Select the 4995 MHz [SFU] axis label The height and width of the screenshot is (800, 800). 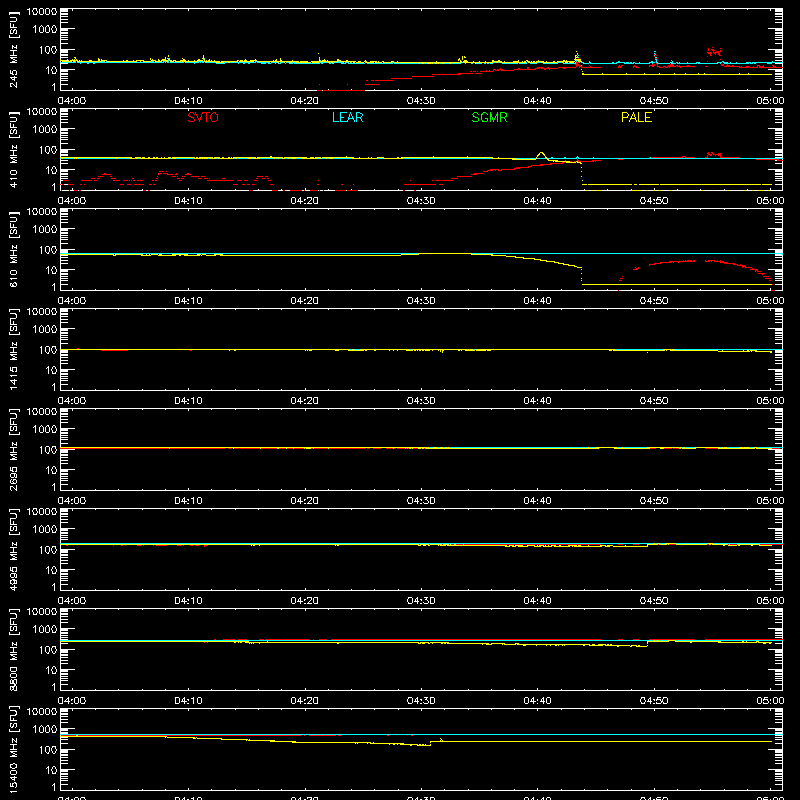[x=13, y=549]
